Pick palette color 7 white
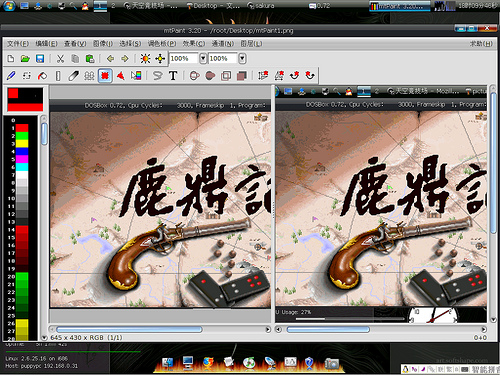This screenshot has height=375, width=500. pos(22,175)
